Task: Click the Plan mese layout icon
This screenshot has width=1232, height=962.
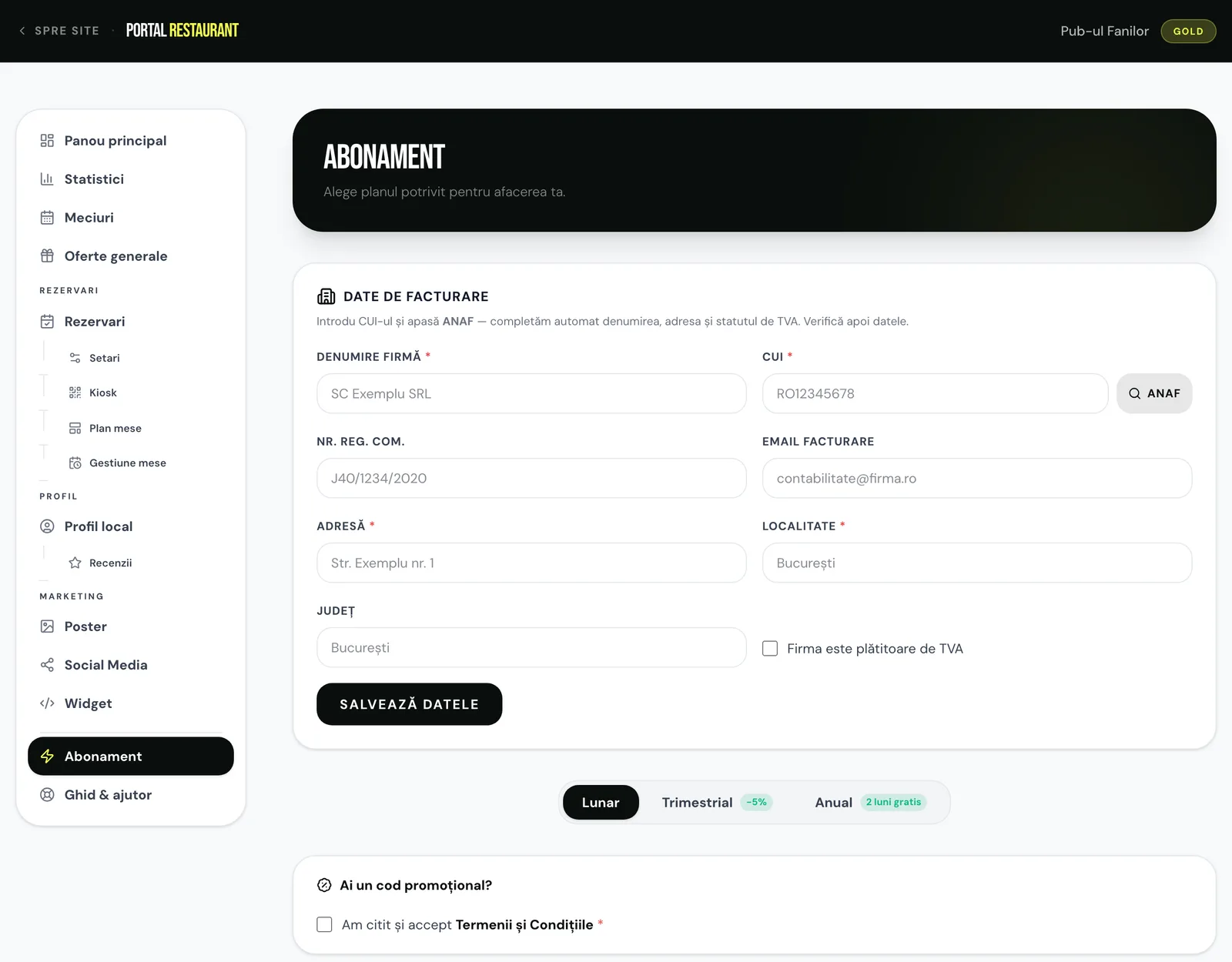Action: click(x=75, y=428)
